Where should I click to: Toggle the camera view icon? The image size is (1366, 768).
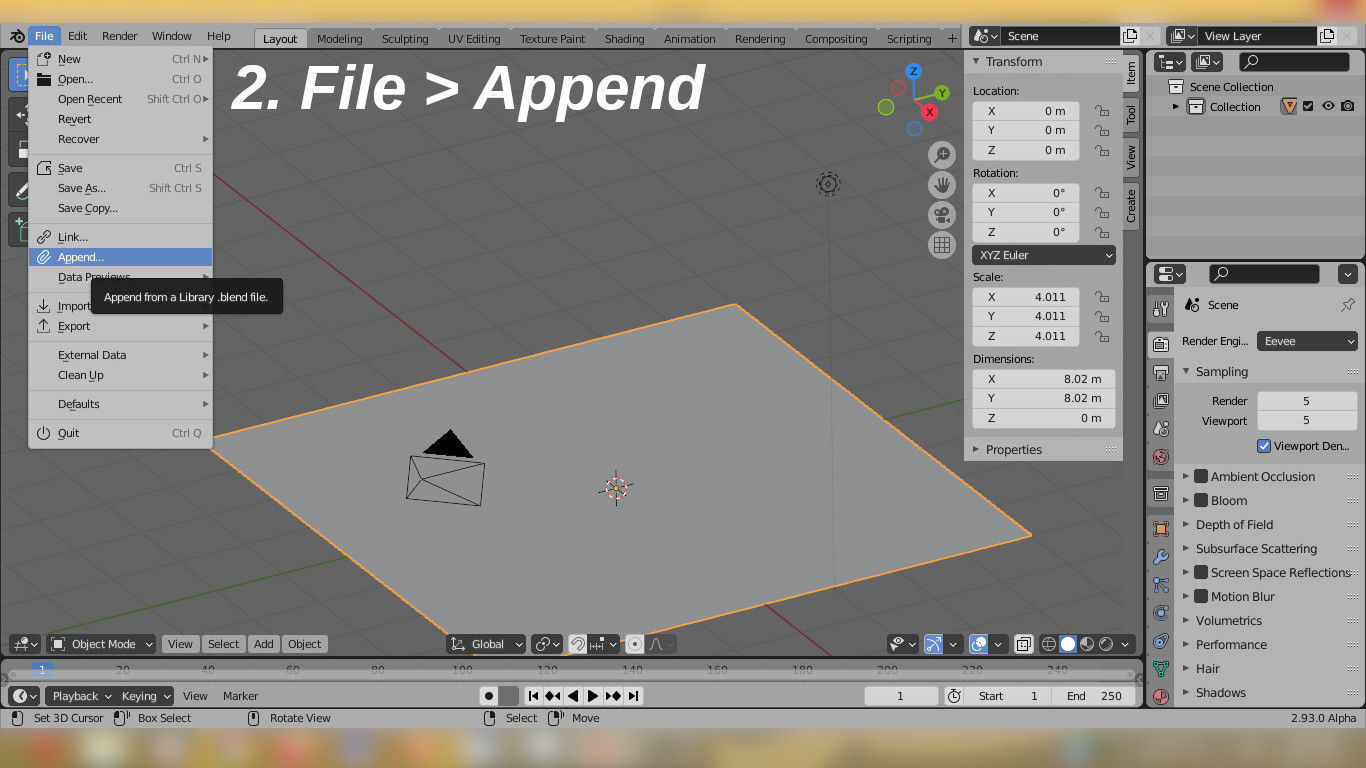tap(941, 214)
